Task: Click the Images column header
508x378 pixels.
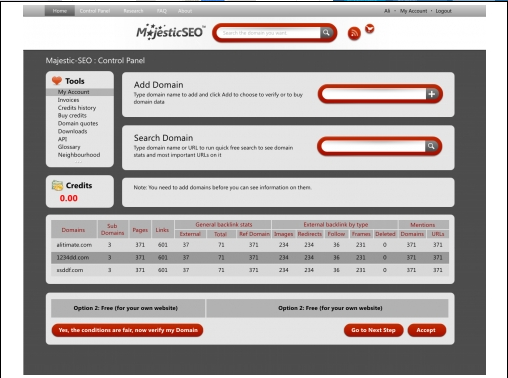Action: (x=283, y=234)
